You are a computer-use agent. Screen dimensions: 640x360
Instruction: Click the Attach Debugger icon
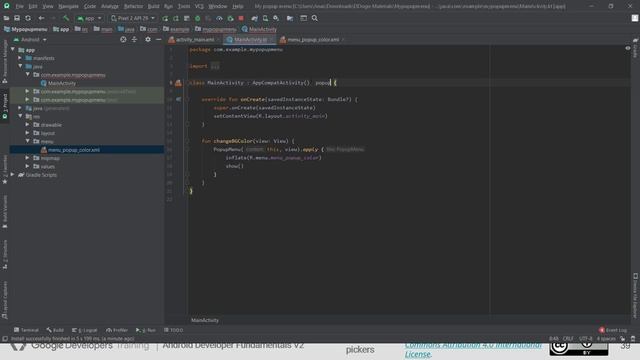point(230,18)
